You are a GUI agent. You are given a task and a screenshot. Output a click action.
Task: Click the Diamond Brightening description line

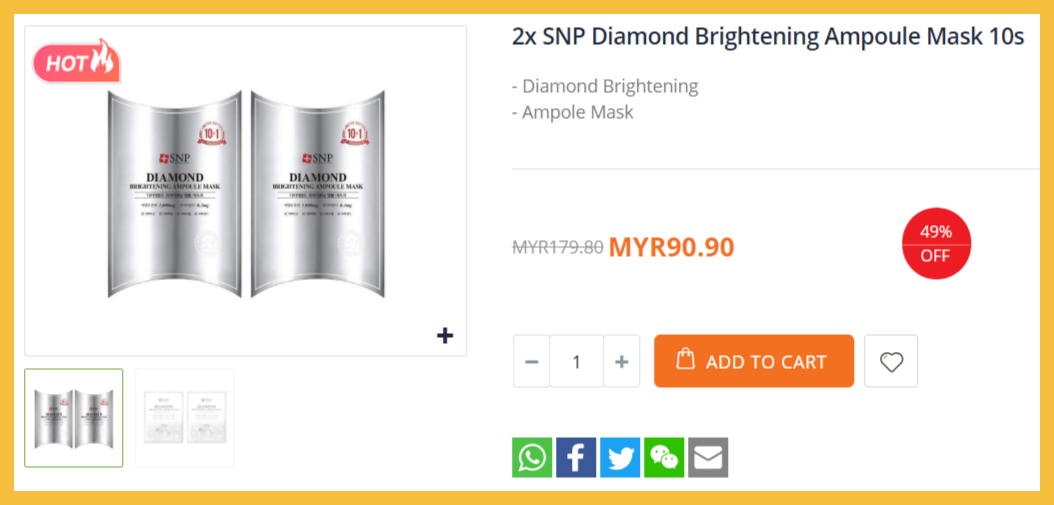click(x=605, y=86)
